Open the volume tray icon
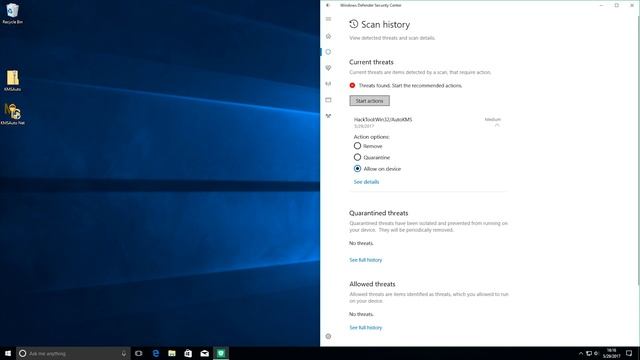The width and height of the screenshot is (640, 360). [596, 353]
